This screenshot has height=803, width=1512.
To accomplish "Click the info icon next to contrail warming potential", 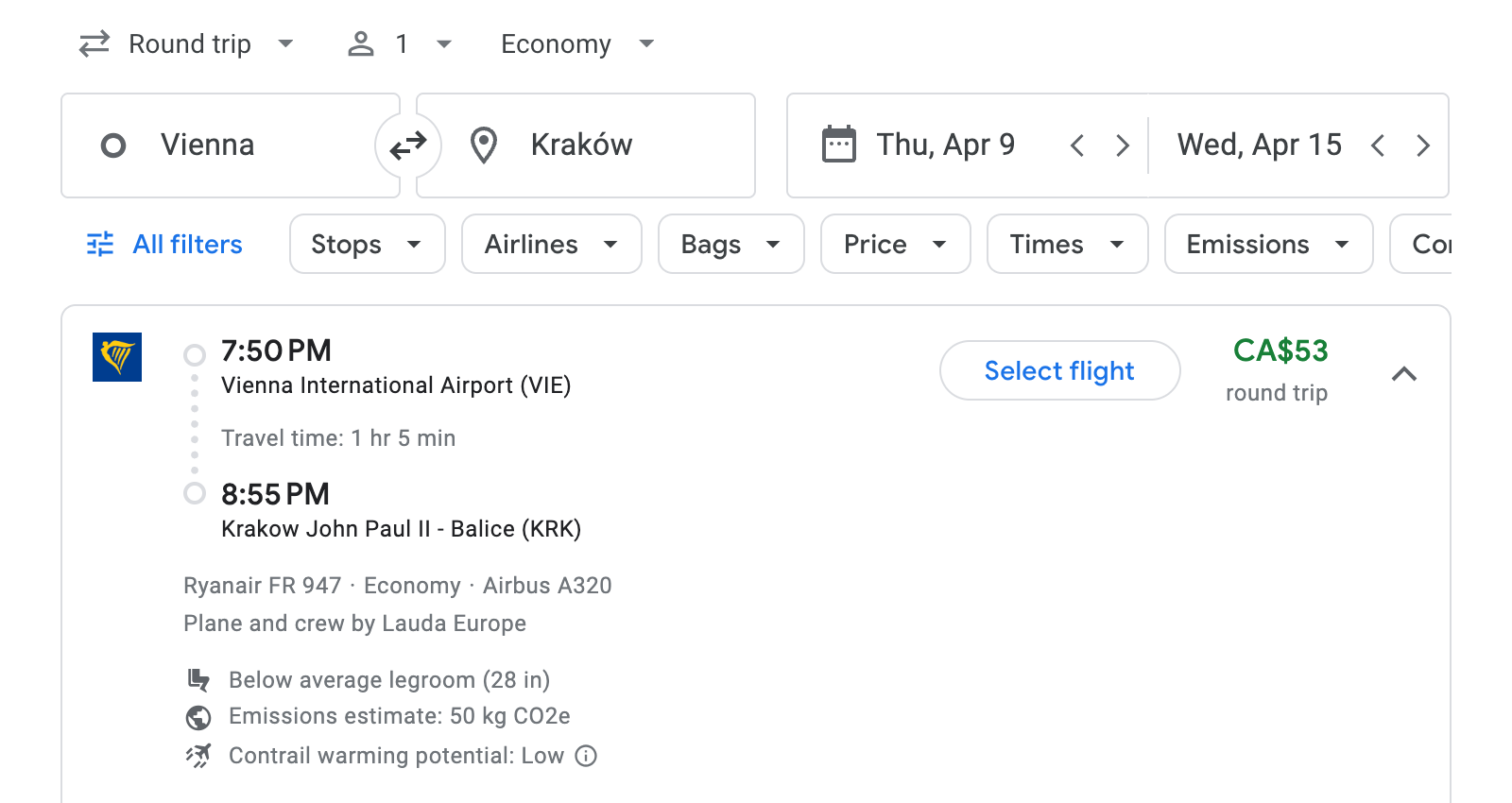I will tap(584, 756).
